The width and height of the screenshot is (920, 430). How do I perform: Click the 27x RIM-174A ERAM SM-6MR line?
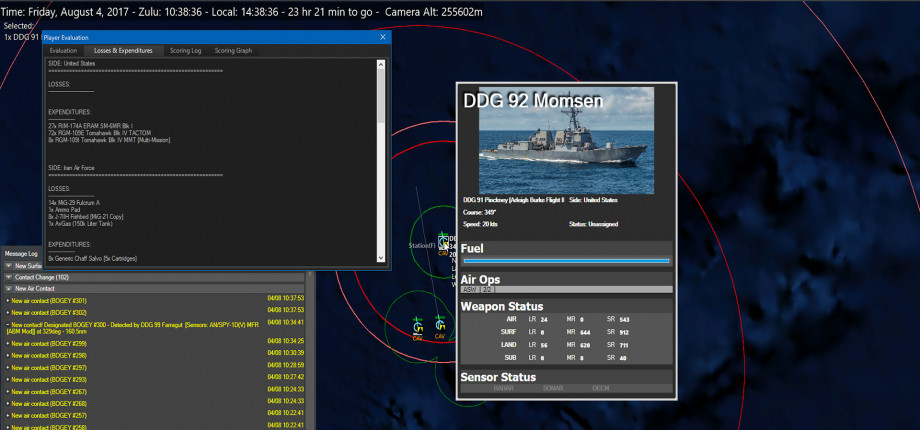click(x=91, y=126)
